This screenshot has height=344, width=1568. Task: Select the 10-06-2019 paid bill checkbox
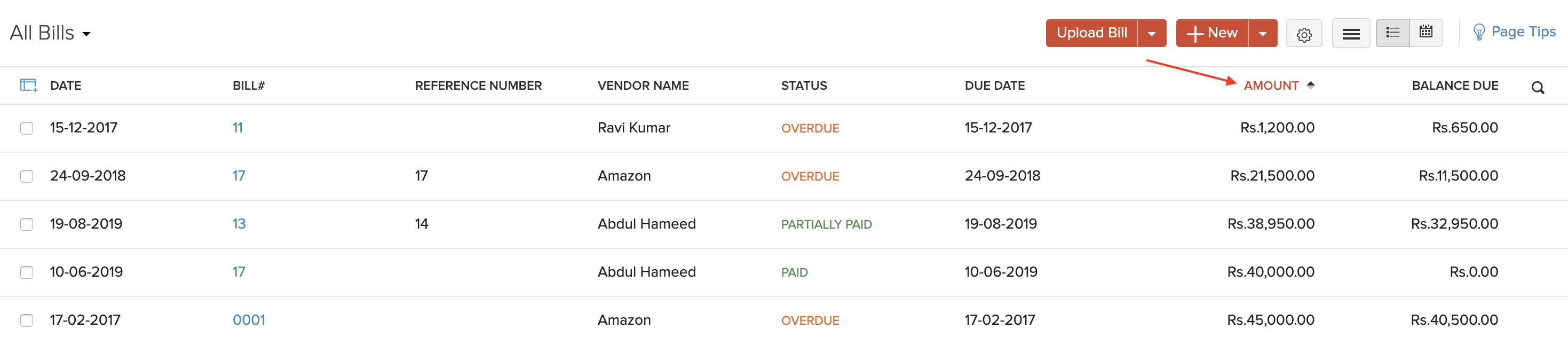coord(27,272)
